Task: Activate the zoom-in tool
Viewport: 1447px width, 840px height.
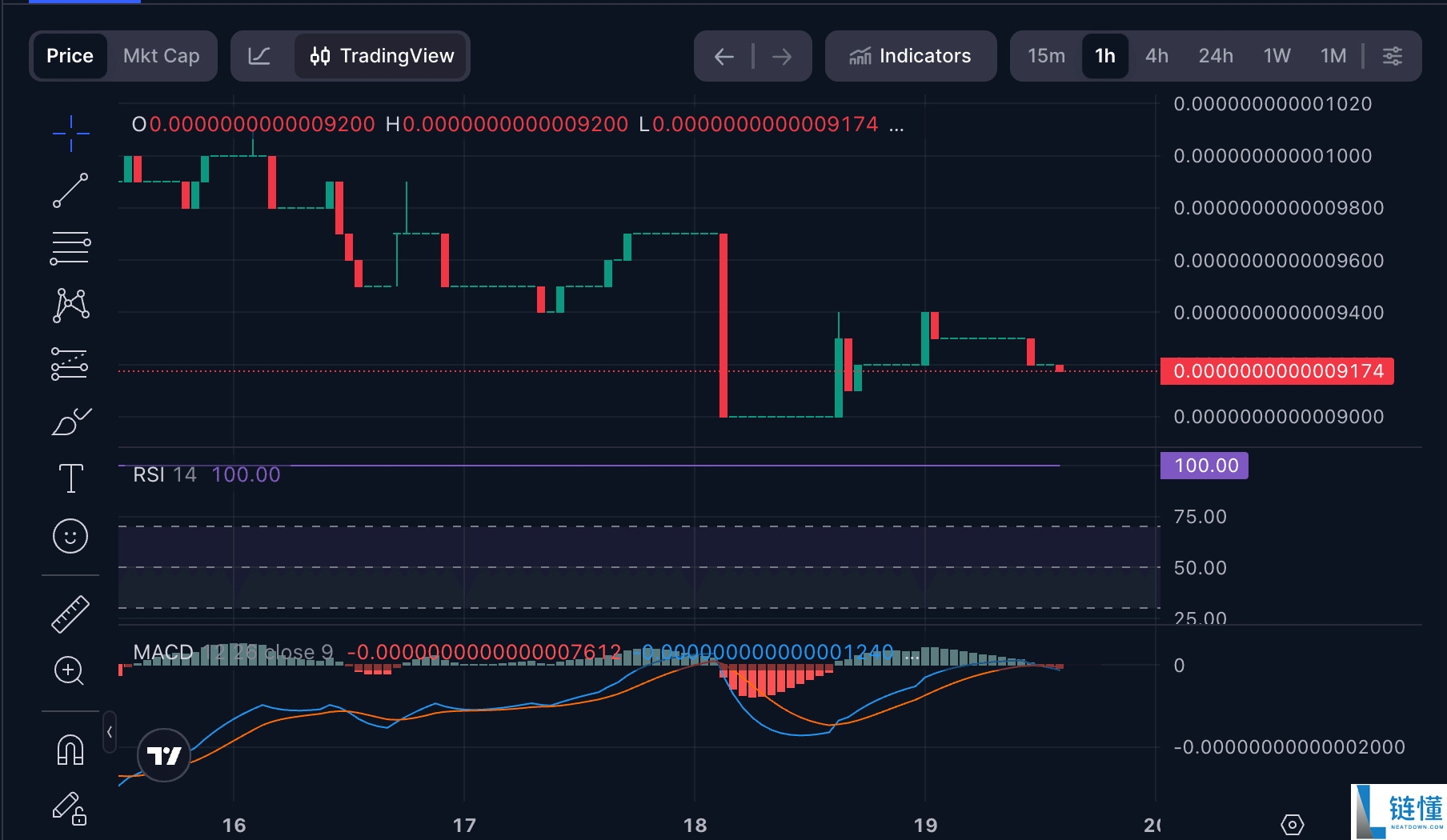Action: 70,672
